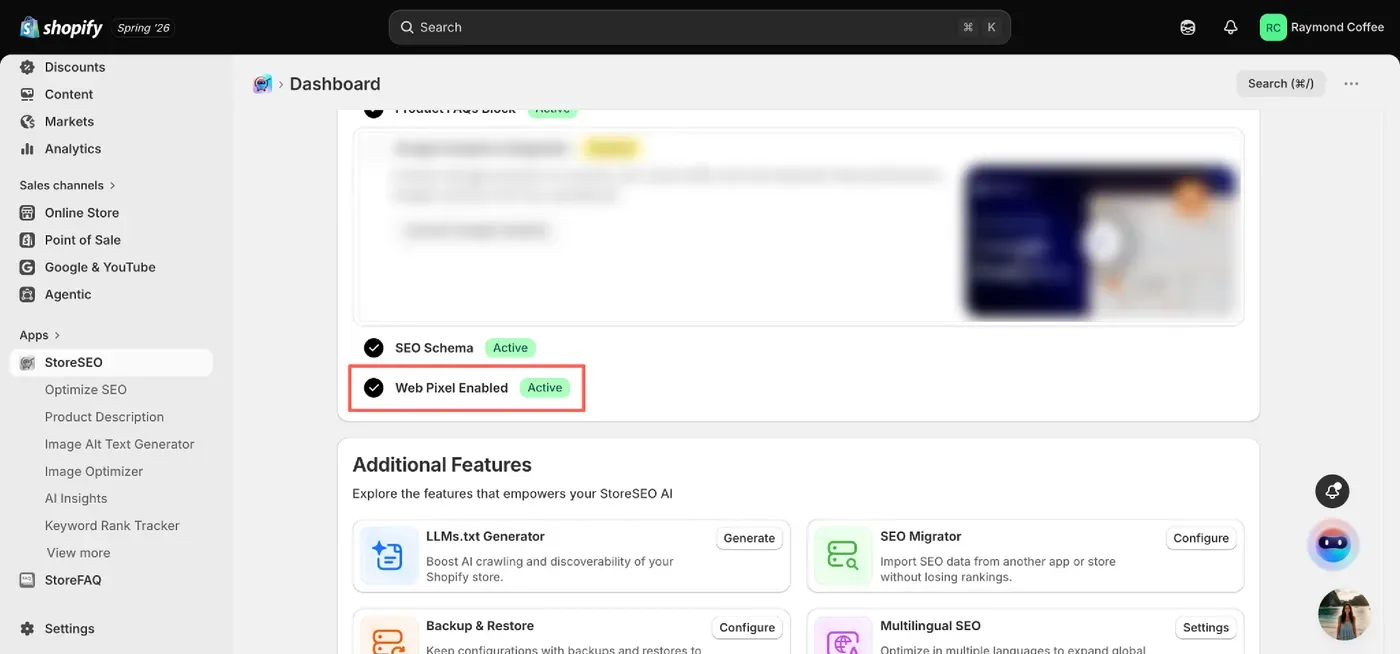The width and height of the screenshot is (1400, 654).
Task: Click the Raymond Coffee store name
Action: [x=1337, y=27]
